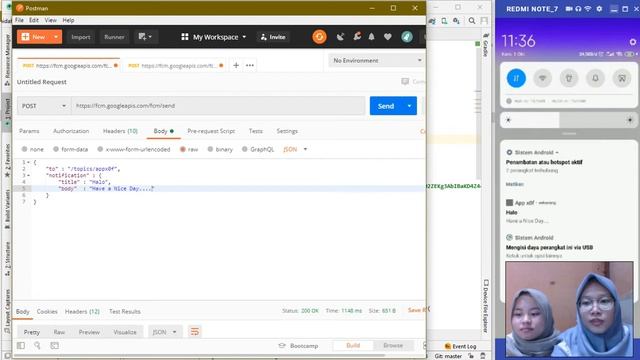
Task: Collapse the JSON object at line 1
Action: (x=28, y=162)
